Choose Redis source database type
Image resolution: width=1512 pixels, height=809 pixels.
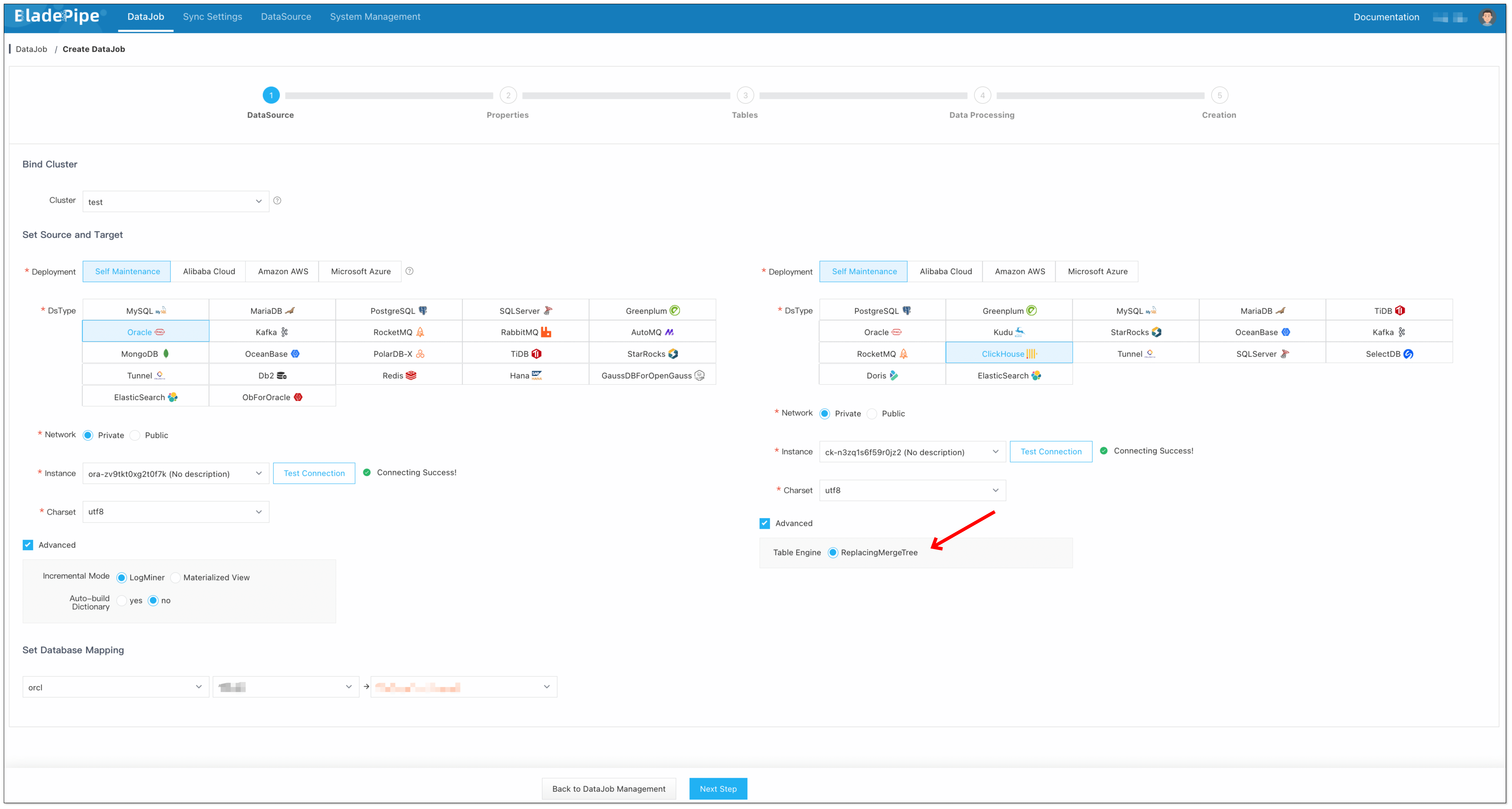point(399,376)
